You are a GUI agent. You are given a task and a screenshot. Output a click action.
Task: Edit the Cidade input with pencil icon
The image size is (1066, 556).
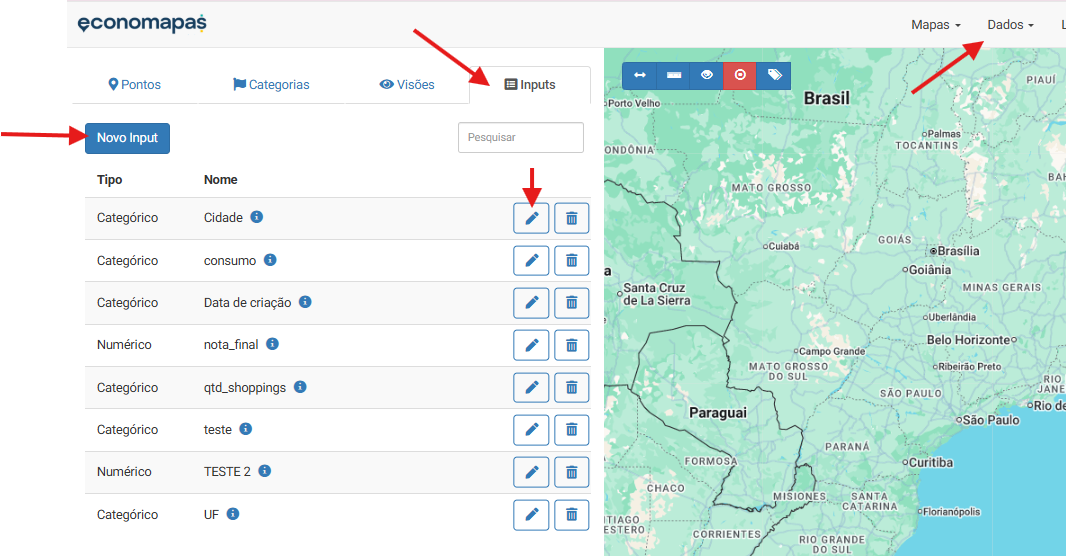pos(531,218)
